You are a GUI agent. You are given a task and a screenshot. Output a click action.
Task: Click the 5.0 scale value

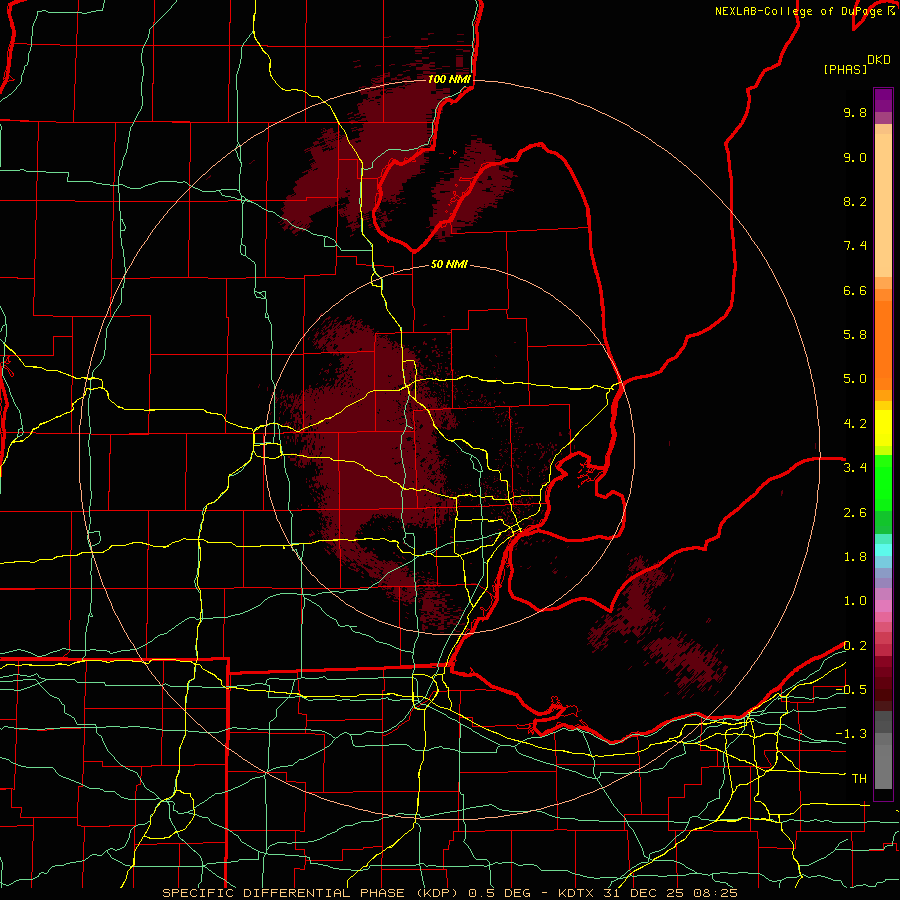855,379
